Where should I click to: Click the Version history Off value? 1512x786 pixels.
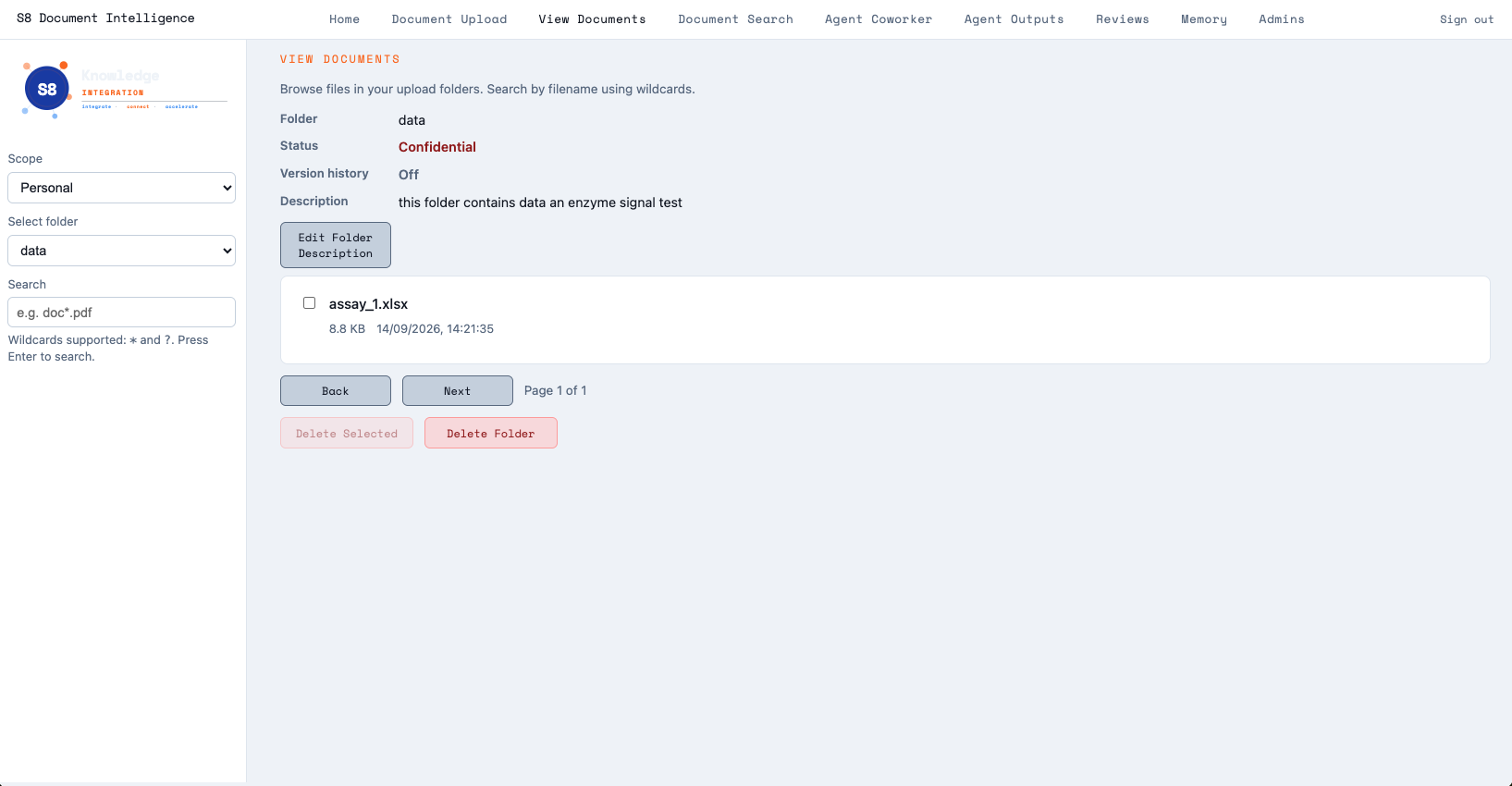409,175
